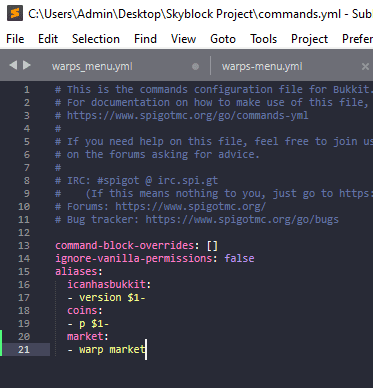Click the file path in the title bar
The height and width of the screenshot is (388, 373).
click(184, 14)
